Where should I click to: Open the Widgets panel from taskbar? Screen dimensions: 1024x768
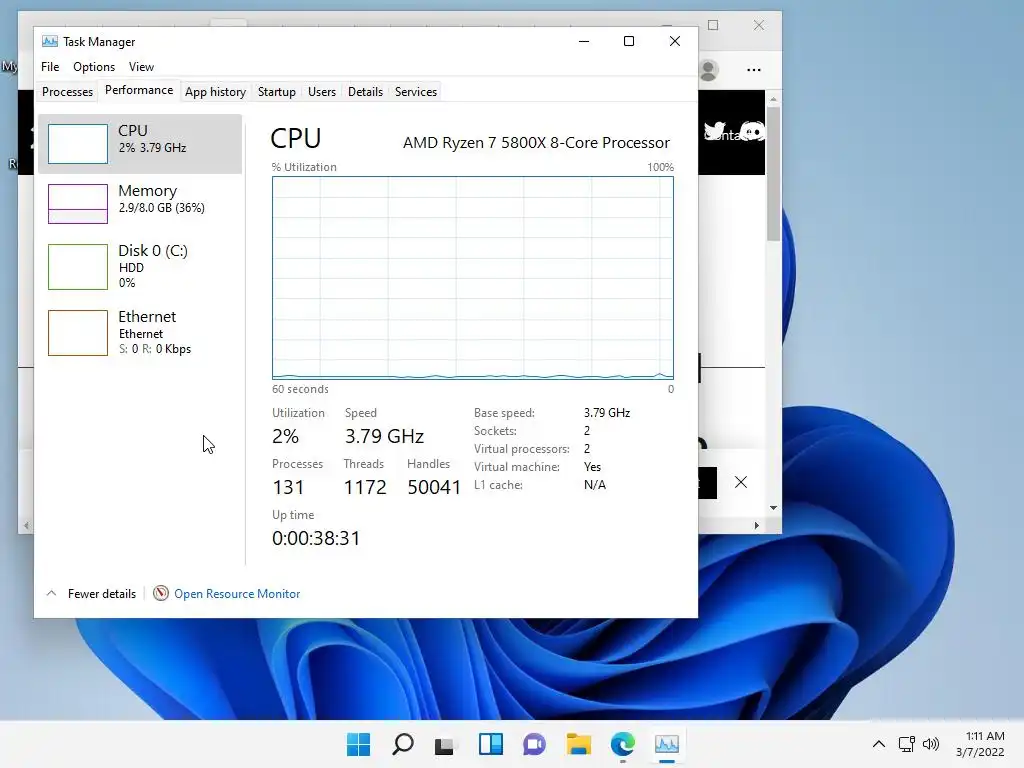pos(490,744)
